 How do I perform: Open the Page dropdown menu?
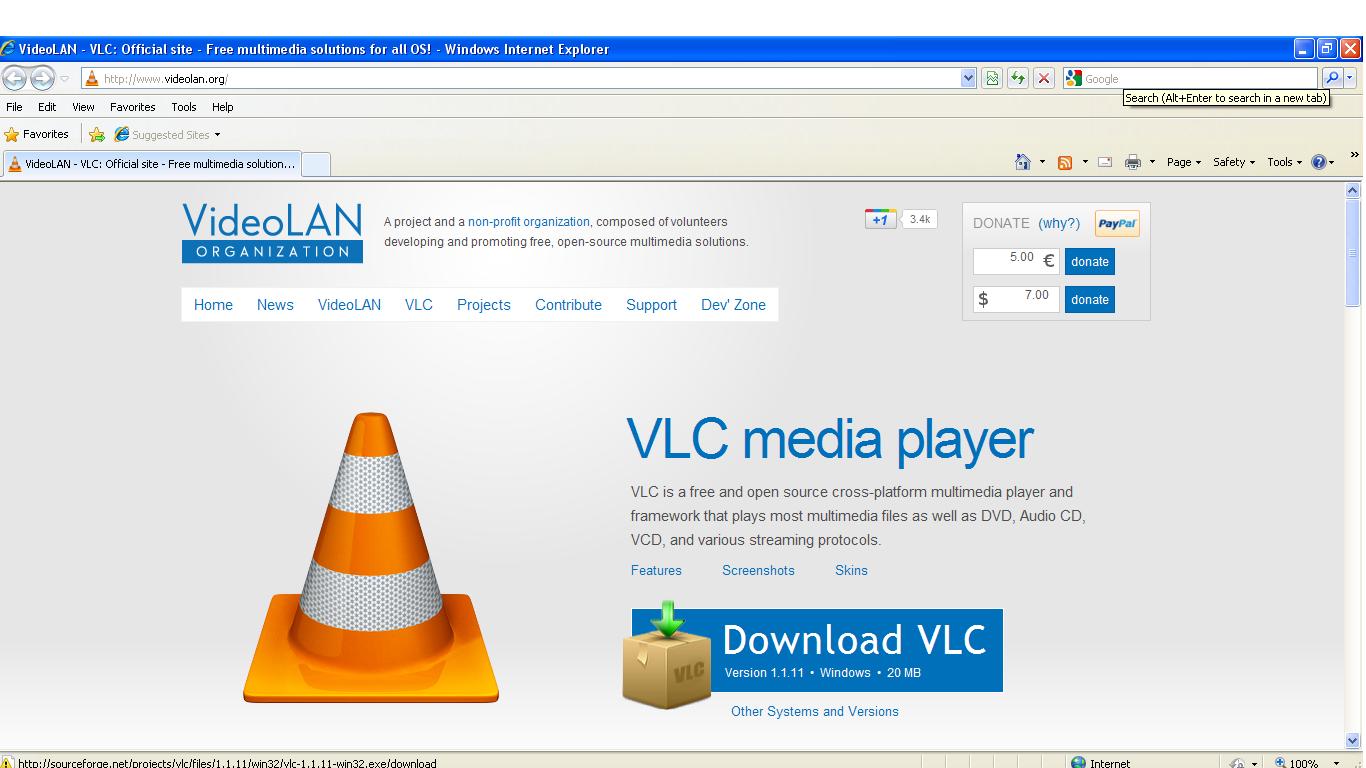[x=1184, y=162]
